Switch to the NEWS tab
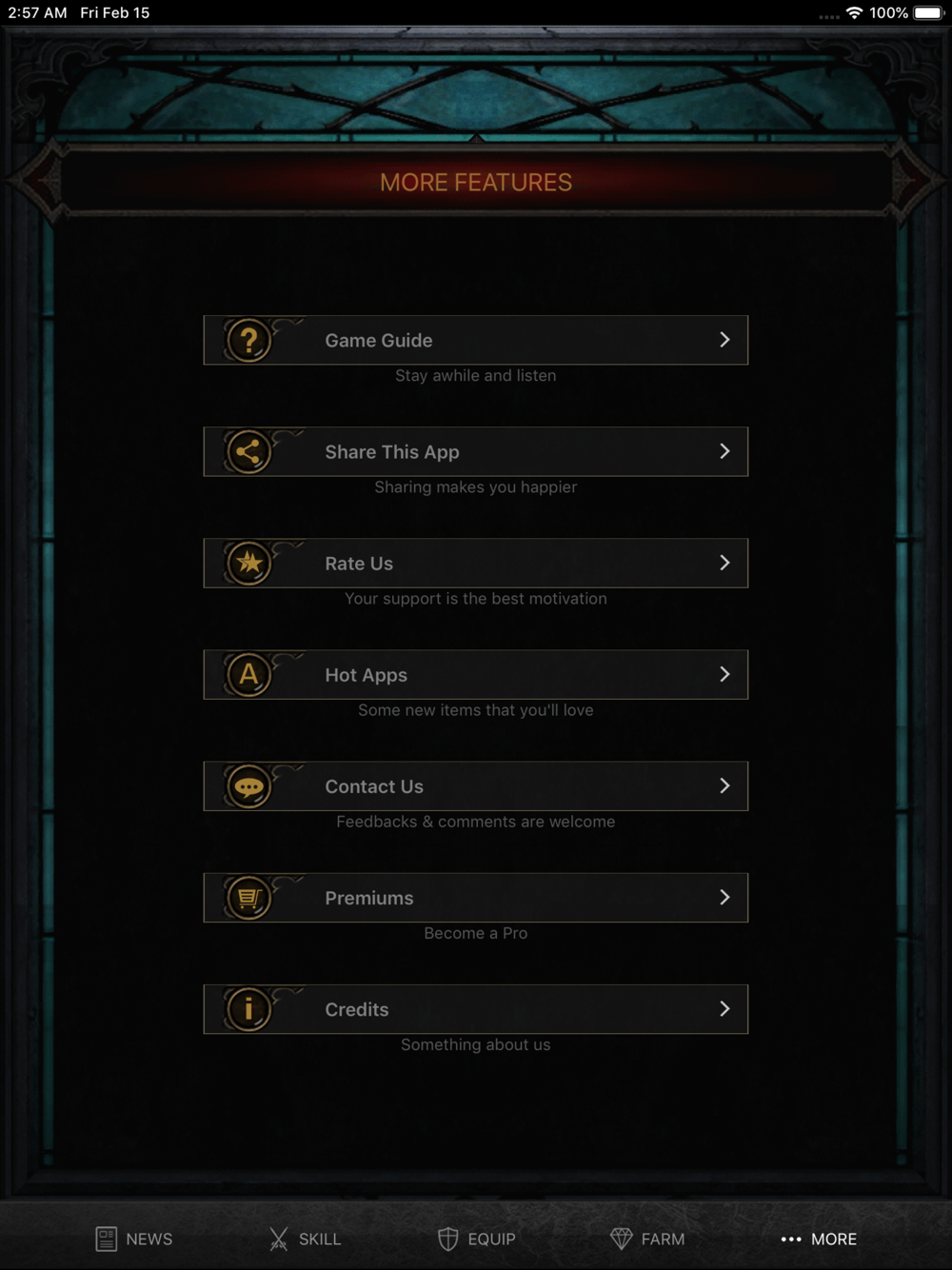This screenshot has width=952, height=1270. click(x=134, y=1239)
